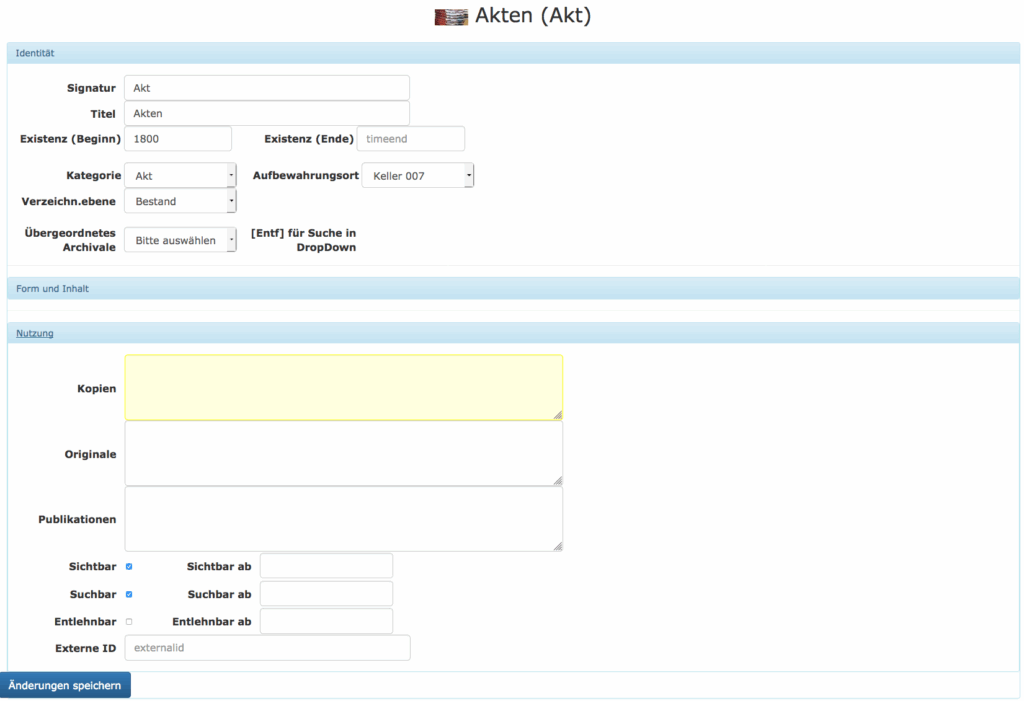
Task: Open the Übergeordnetes Archivale dropdown
Action: [180, 240]
